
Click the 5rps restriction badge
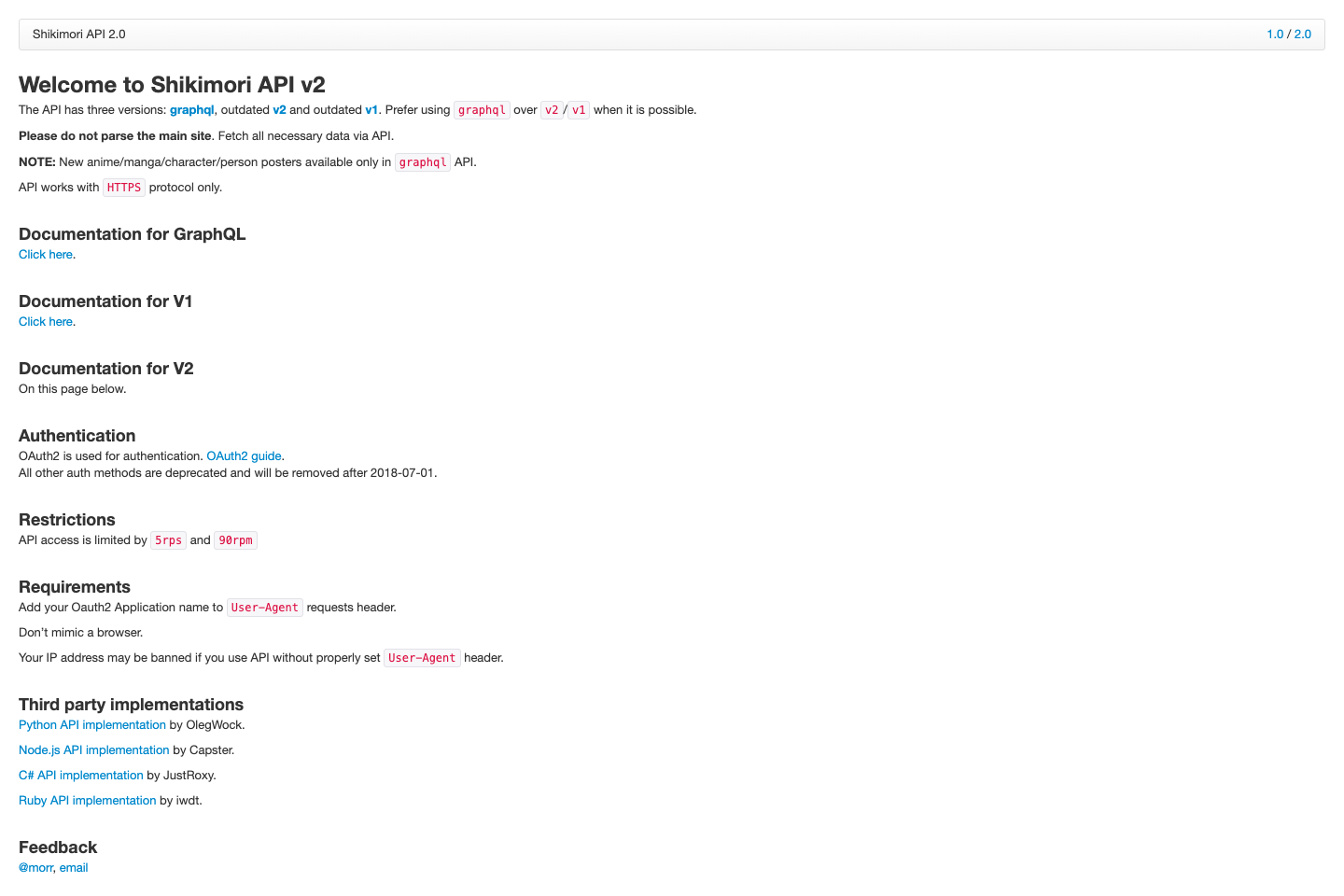point(168,539)
